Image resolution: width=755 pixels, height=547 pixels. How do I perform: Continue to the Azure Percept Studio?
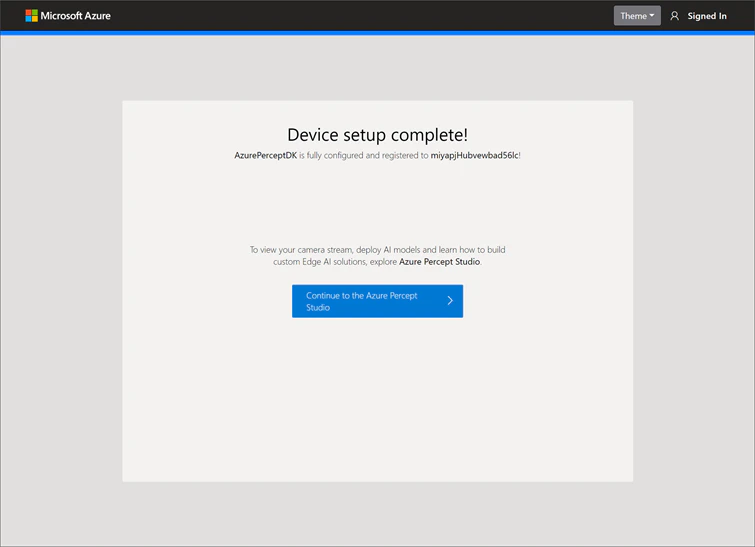point(378,301)
